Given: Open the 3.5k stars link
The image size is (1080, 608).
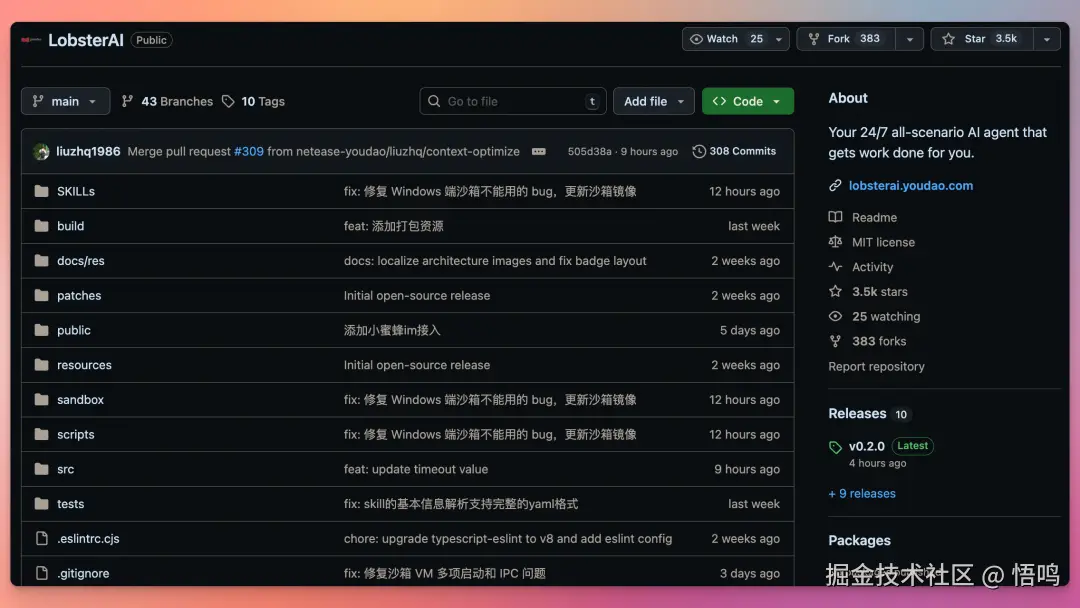Looking at the screenshot, I should pos(880,292).
